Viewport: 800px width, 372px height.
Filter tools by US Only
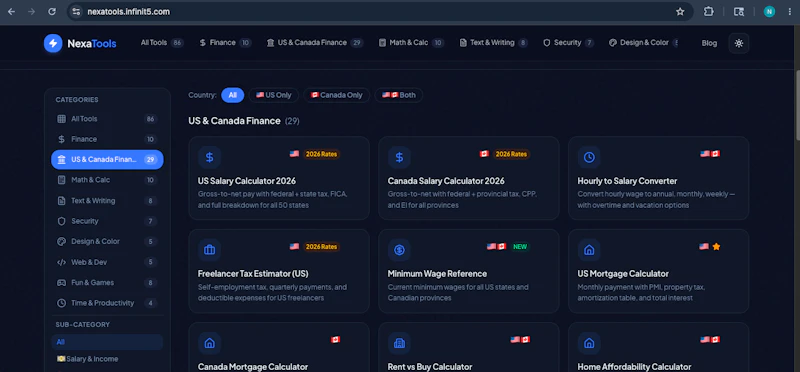pyautogui.click(x=273, y=95)
